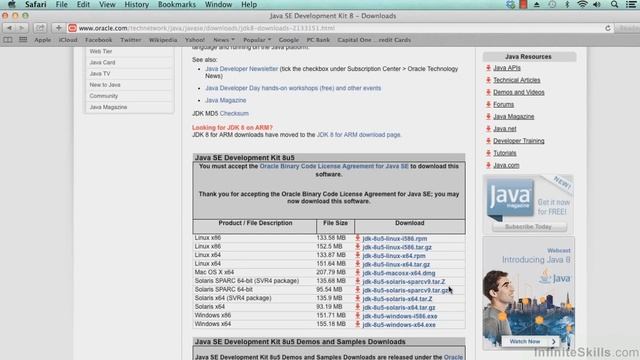Open the Top Sites grid icon
Viewport: 640px width, 360px height.
pyautogui.click(x=23, y=40)
